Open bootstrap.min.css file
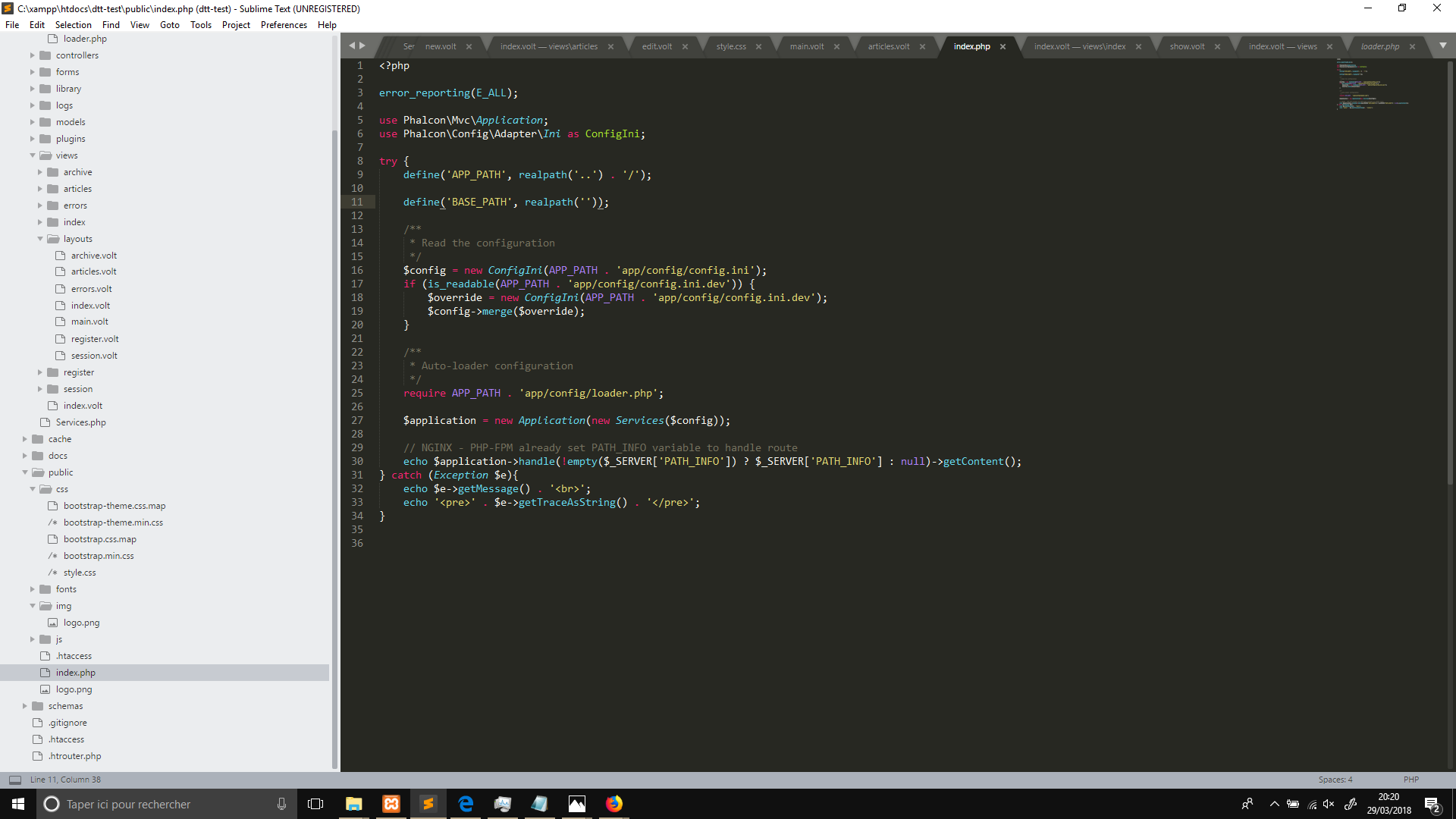The height and width of the screenshot is (819, 1456). [99, 556]
